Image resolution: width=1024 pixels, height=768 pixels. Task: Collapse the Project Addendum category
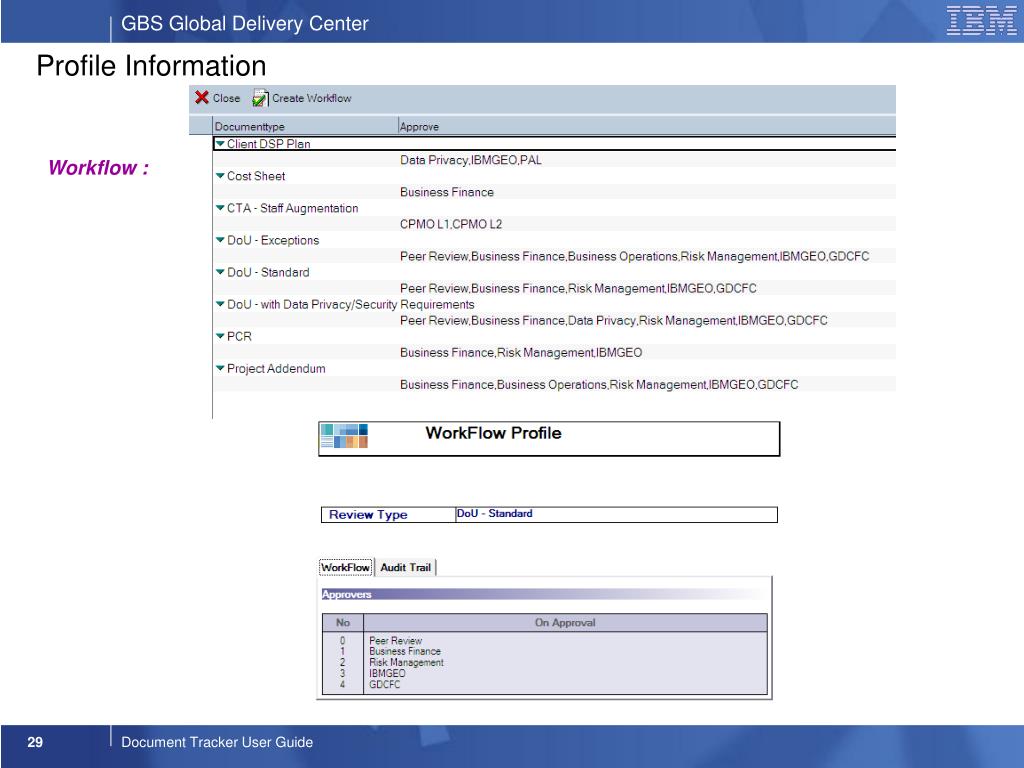(x=220, y=368)
